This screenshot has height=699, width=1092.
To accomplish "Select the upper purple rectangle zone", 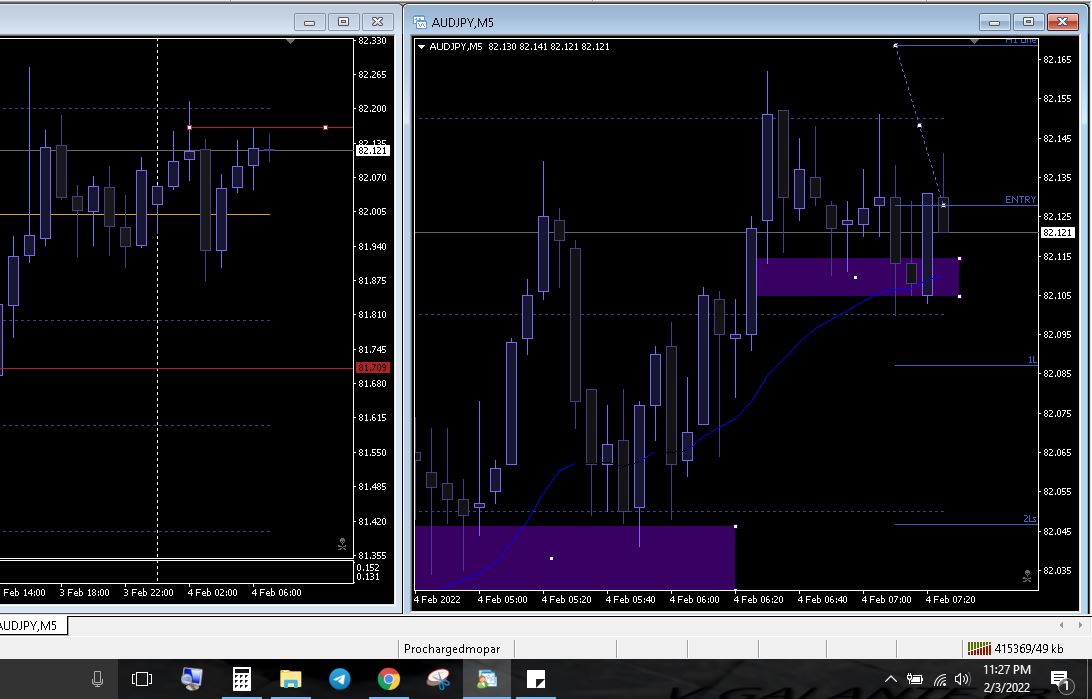I will tap(857, 277).
